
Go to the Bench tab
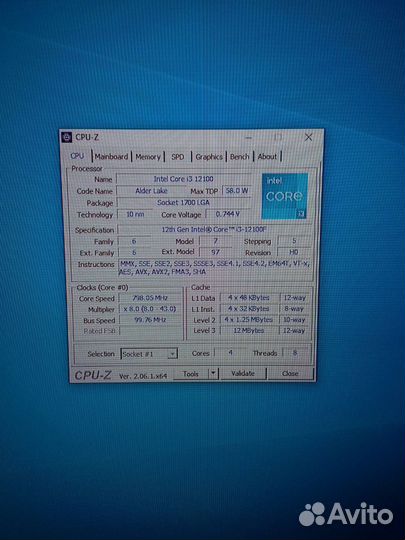pos(240,157)
